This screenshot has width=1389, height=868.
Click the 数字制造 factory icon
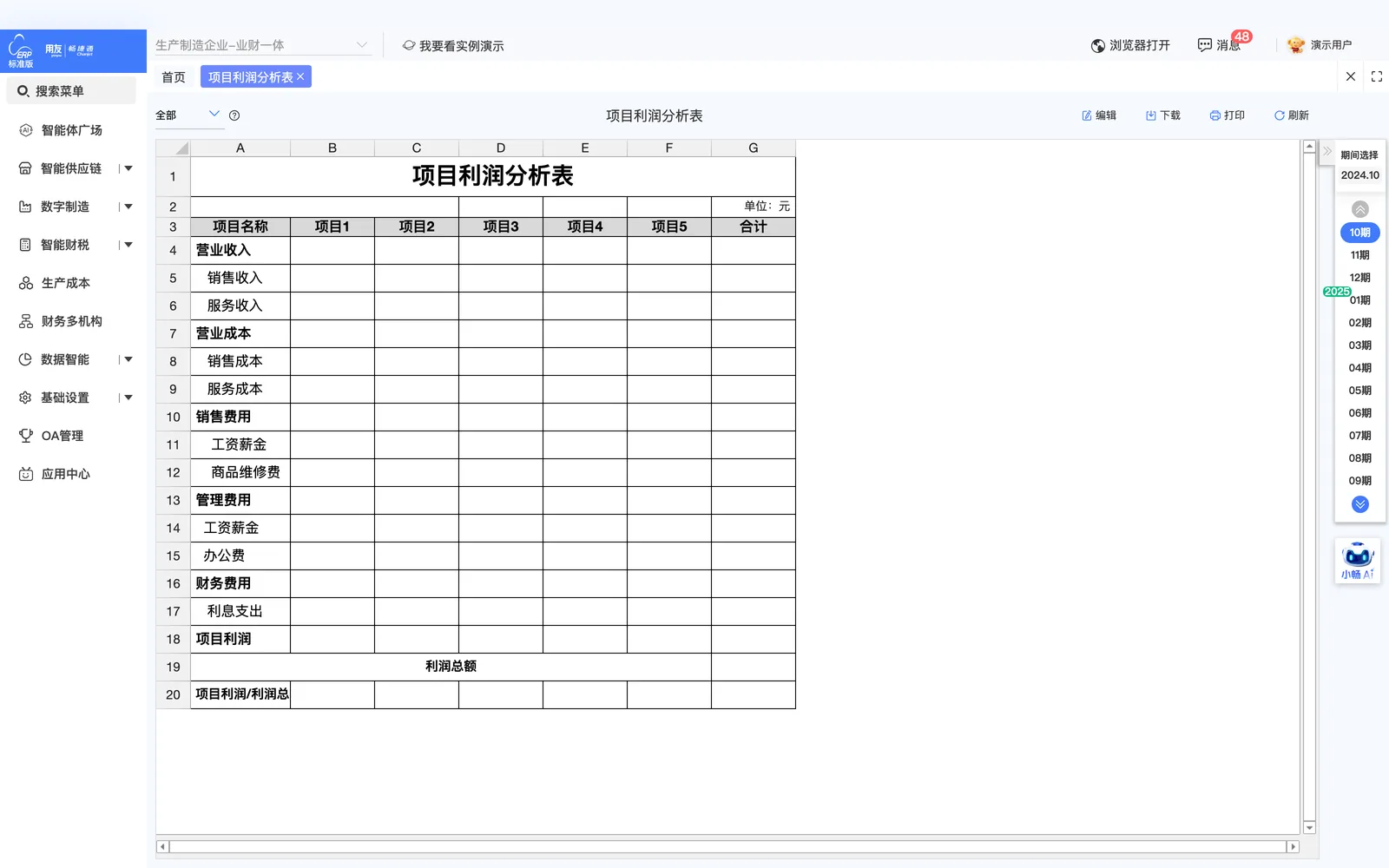(25, 207)
